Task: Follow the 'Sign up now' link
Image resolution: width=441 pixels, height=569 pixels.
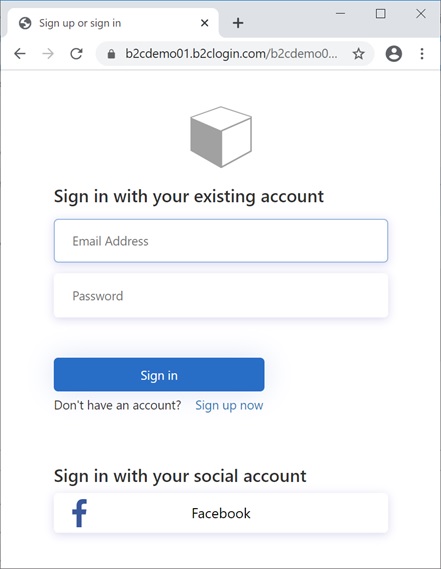Action: click(229, 405)
